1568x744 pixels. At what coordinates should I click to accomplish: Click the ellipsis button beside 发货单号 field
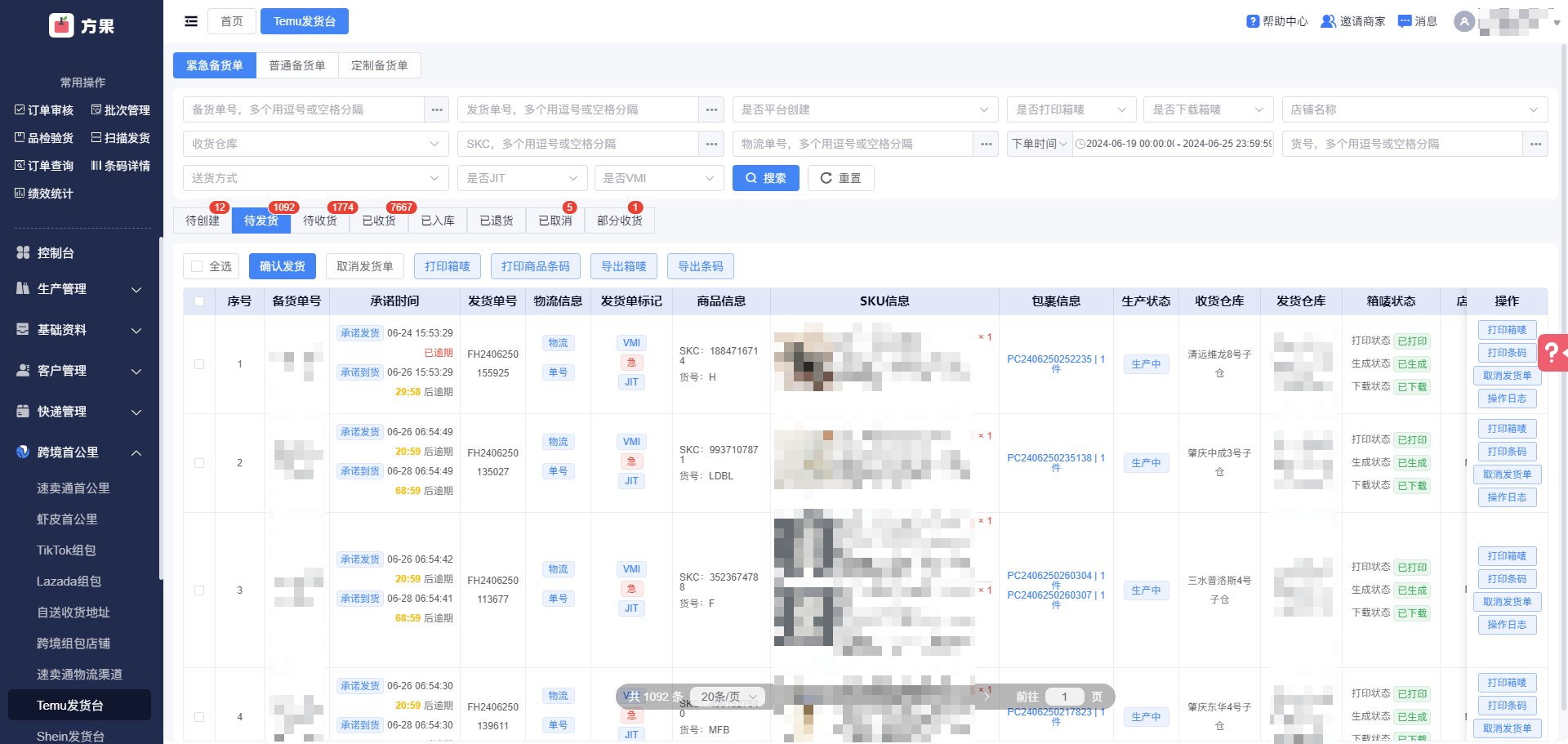[x=711, y=109]
